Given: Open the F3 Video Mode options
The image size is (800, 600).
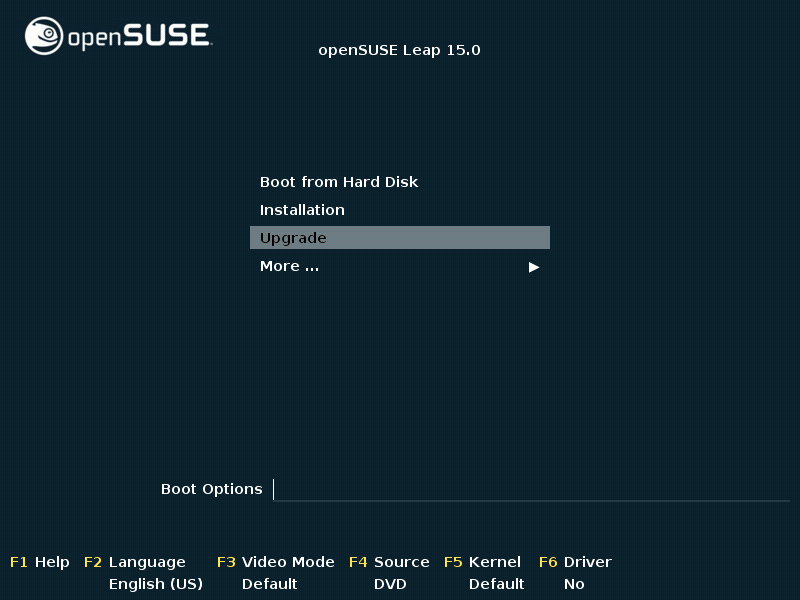Looking at the screenshot, I should [x=276, y=562].
